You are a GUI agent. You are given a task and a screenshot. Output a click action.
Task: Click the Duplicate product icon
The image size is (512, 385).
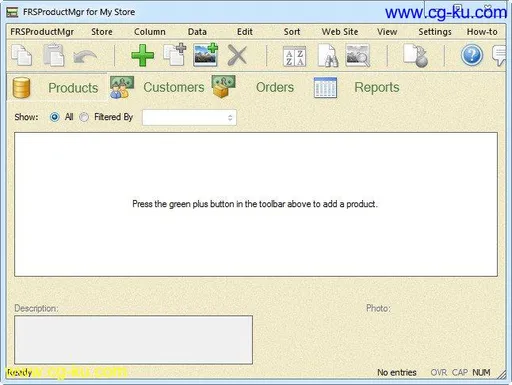pyautogui.click(x=175, y=55)
